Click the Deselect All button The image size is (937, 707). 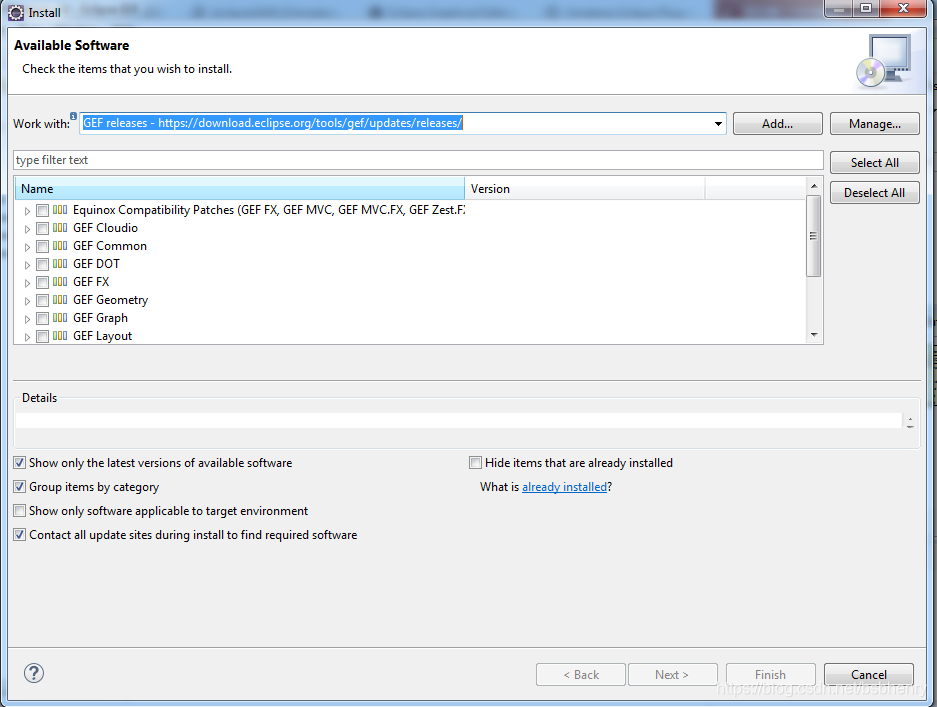(874, 192)
